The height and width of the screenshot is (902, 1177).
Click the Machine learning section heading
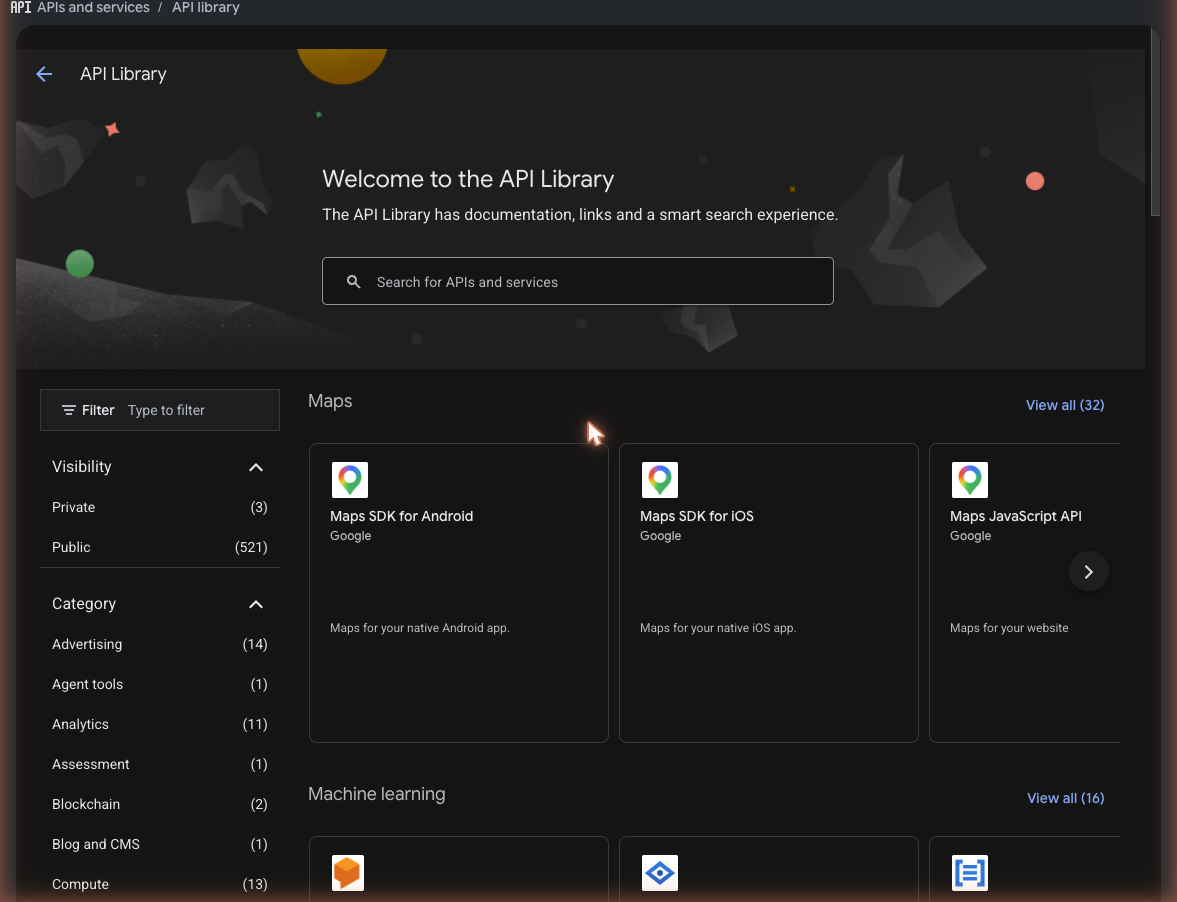tap(377, 794)
